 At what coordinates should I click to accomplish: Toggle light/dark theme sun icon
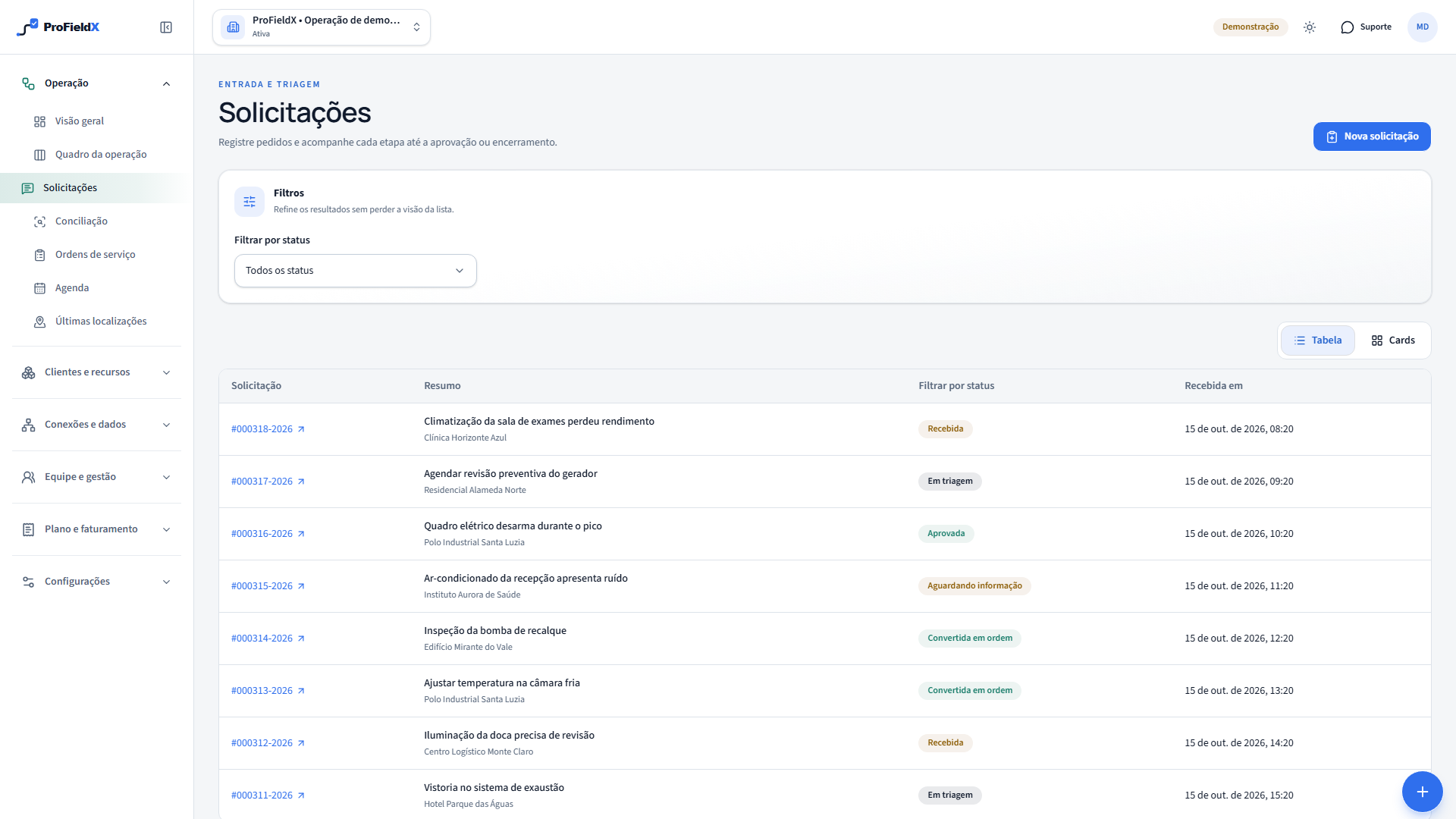point(1310,27)
